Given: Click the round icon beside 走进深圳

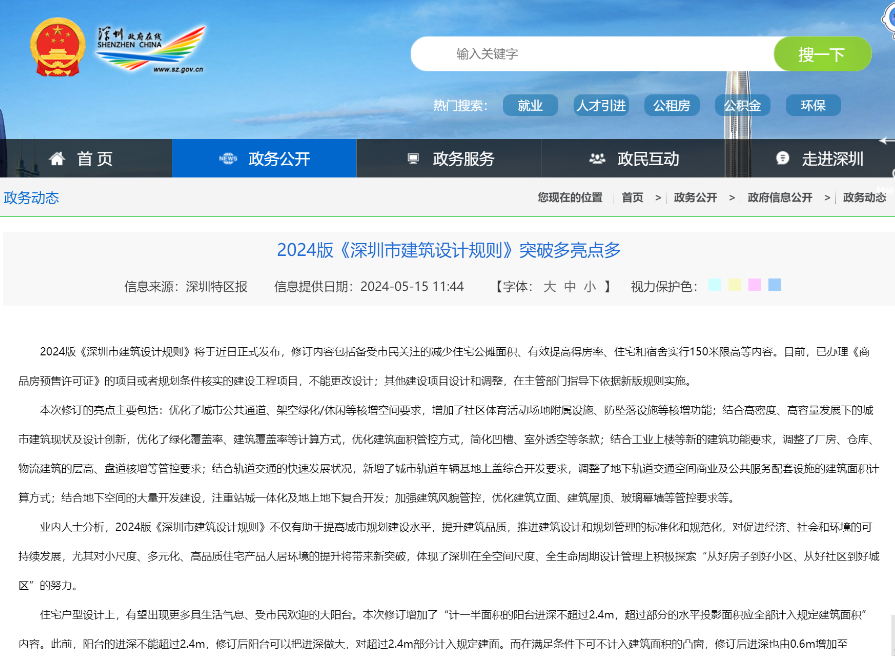Looking at the screenshot, I should coord(783,158).
